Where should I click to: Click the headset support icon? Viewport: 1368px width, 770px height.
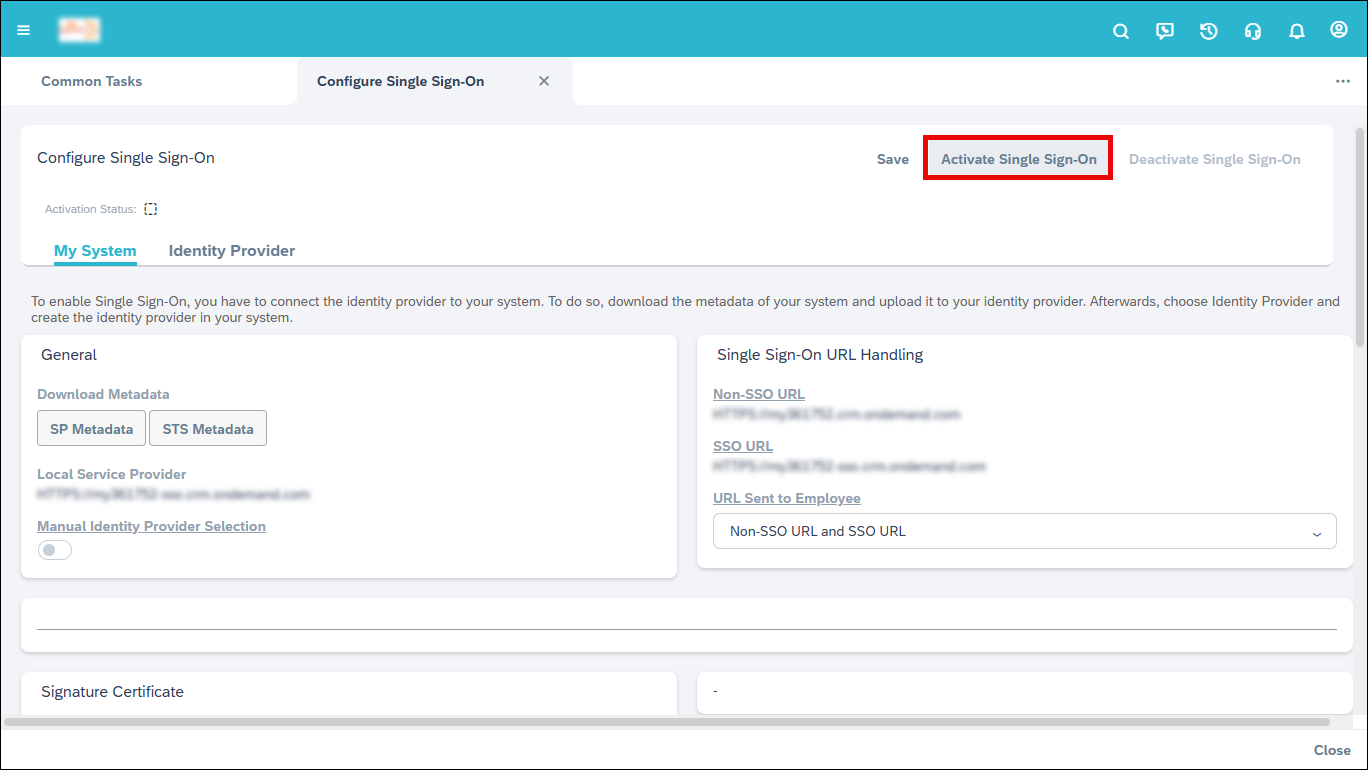(1253, 31)
